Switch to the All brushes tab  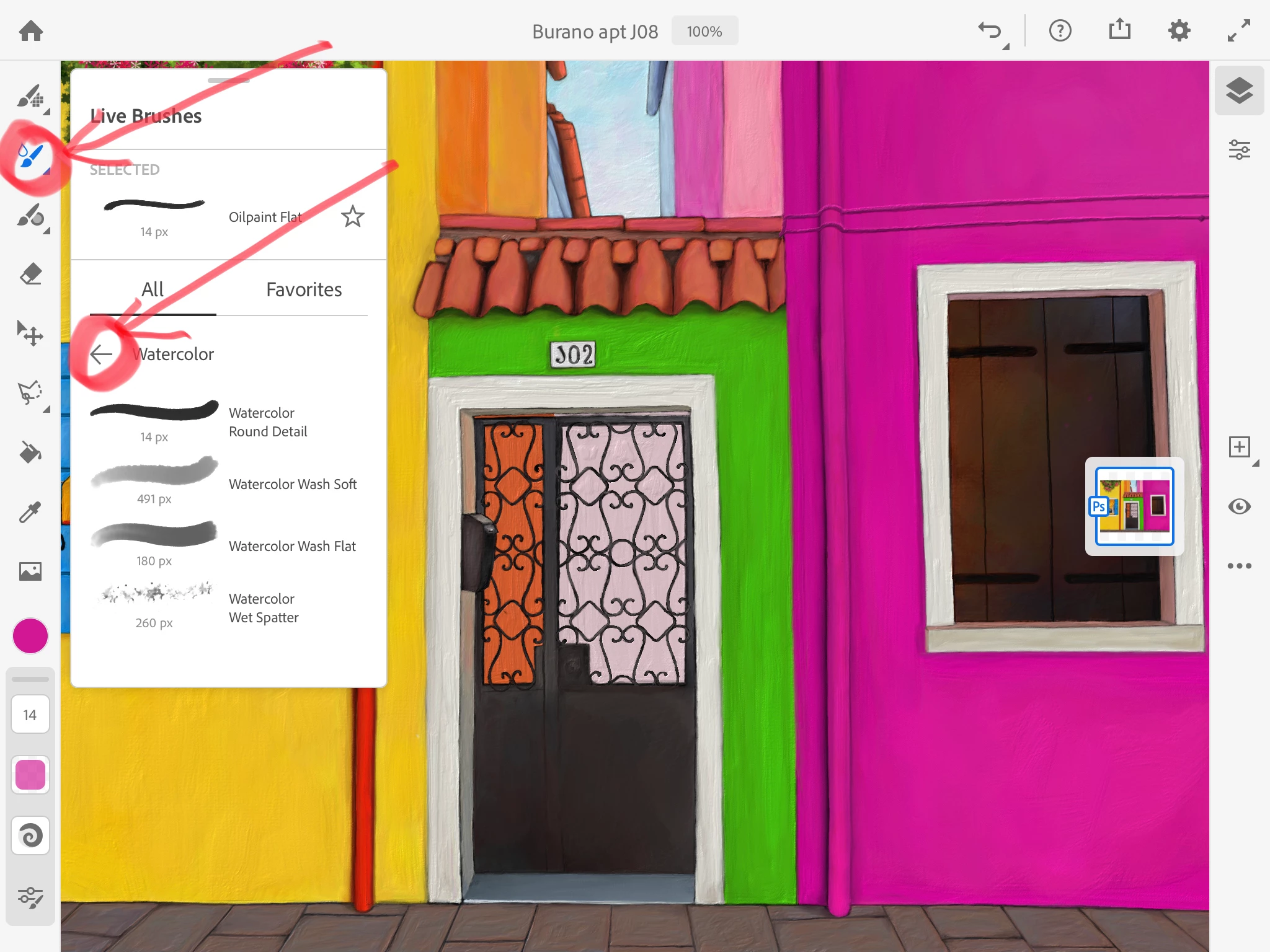pos(153,289)
